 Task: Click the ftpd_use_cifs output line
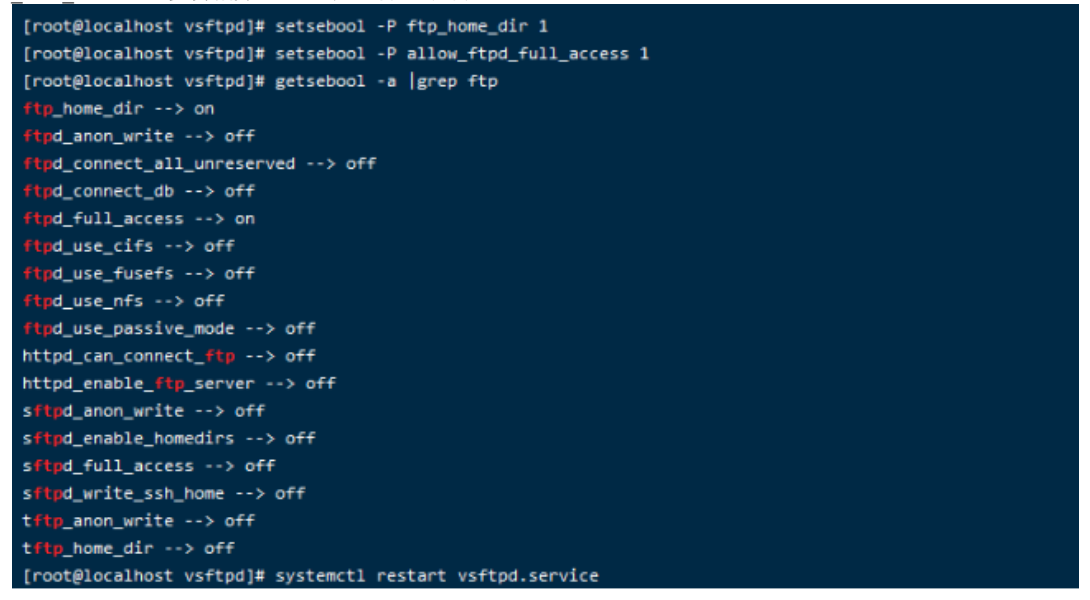coord(129,246)
